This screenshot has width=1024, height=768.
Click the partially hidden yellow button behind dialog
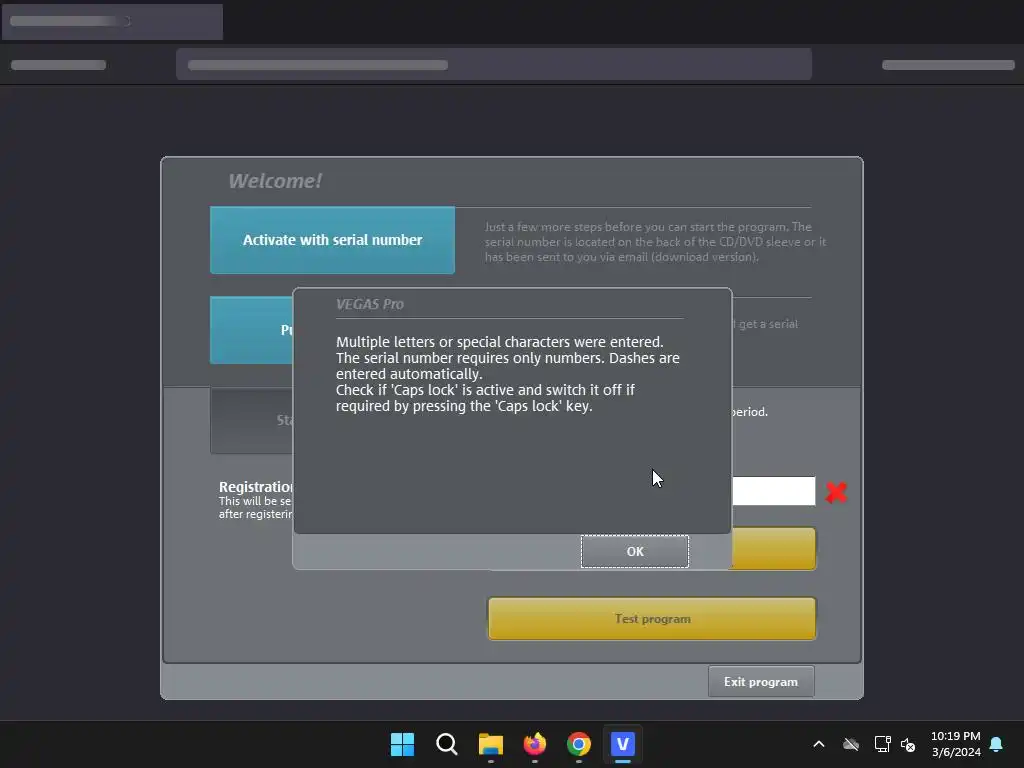click(x=774, y=549)
